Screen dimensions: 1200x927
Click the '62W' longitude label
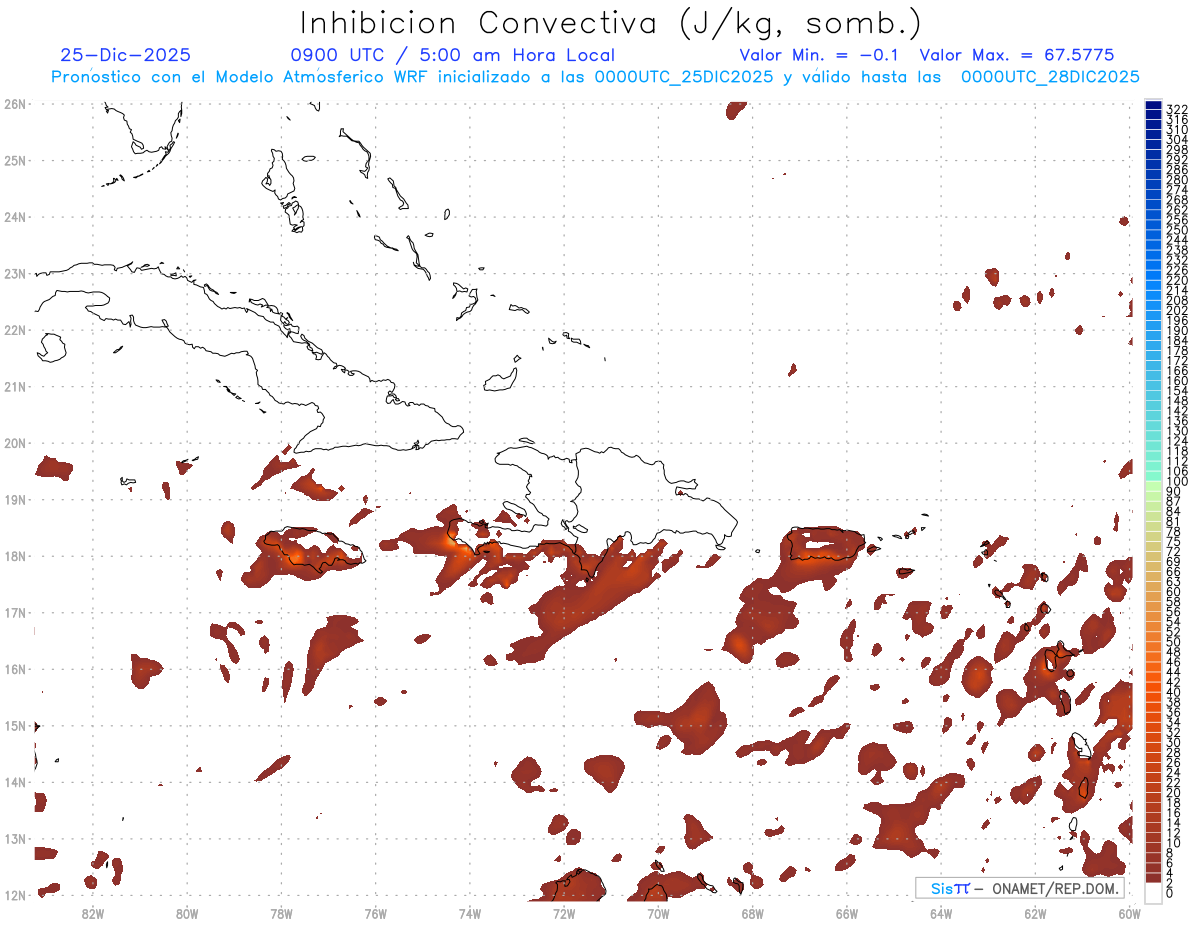coord(1035,913)
